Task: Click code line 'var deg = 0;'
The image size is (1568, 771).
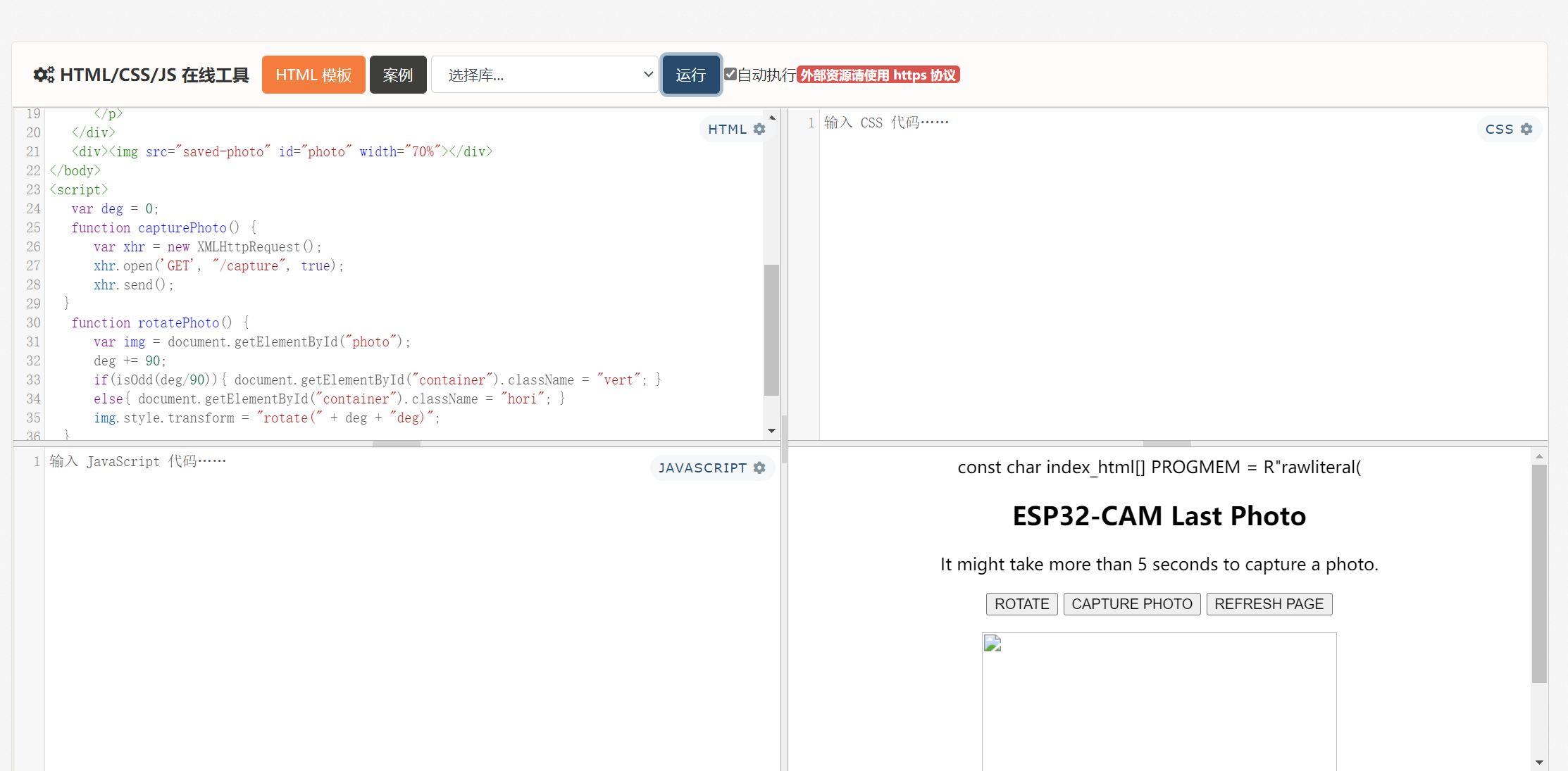Action: pos(115,209)
